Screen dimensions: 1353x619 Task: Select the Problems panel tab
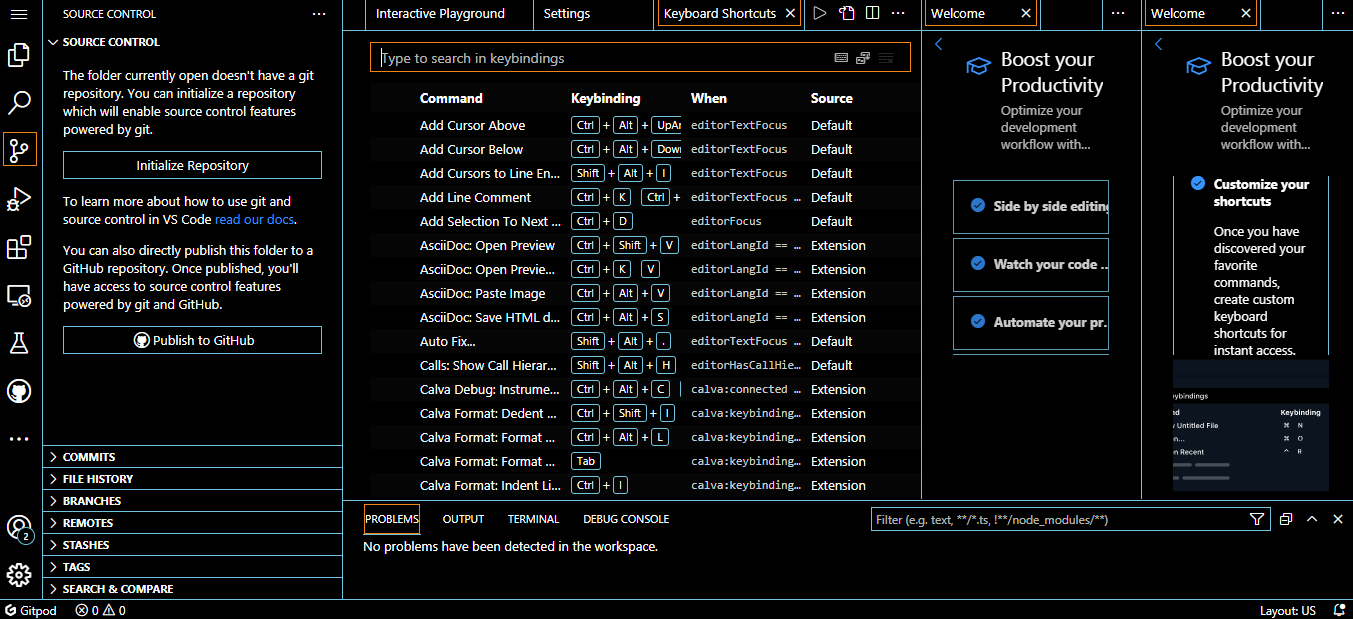coord(392,519)
